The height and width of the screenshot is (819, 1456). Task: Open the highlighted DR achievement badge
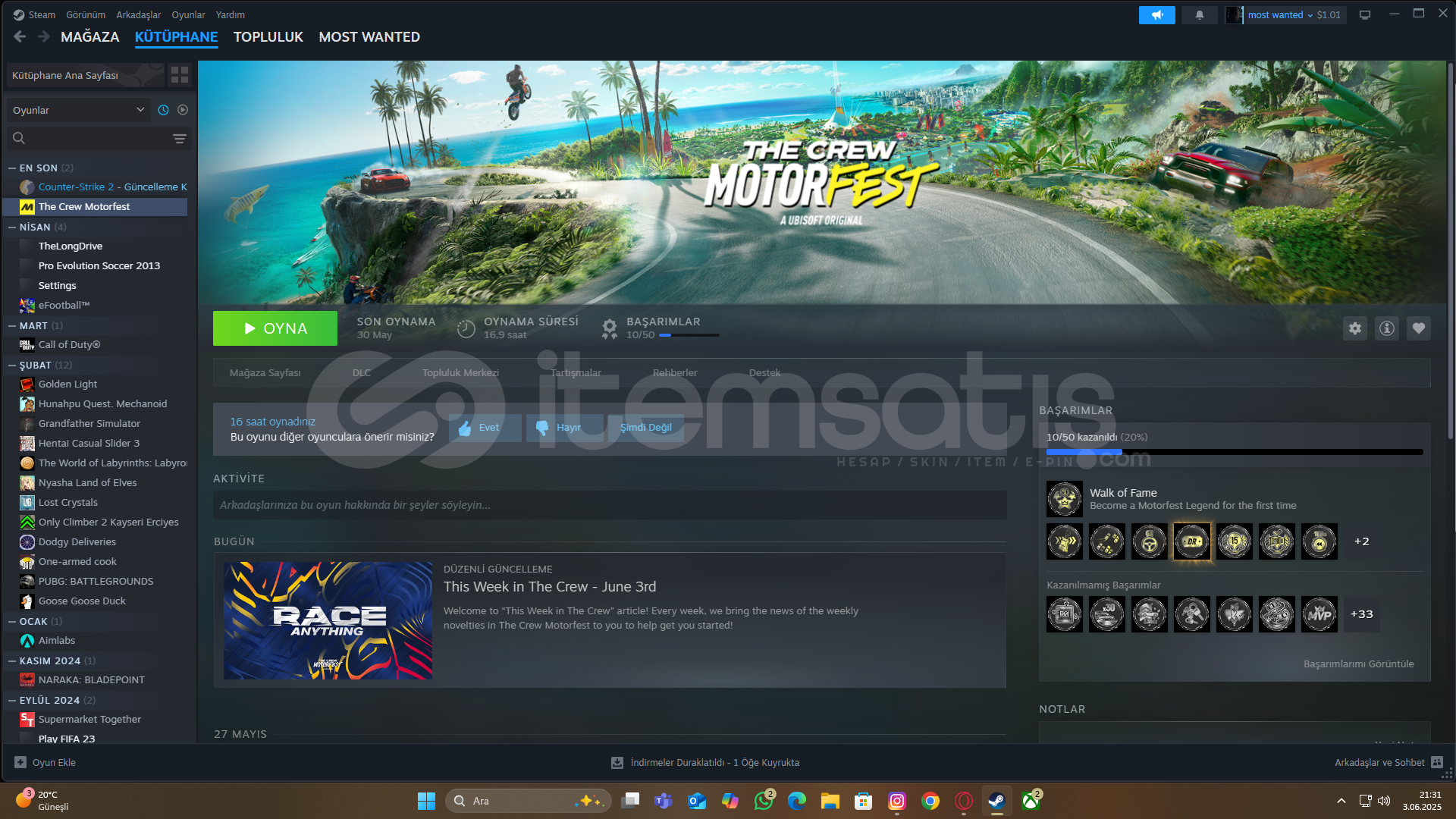point(1192,541)
